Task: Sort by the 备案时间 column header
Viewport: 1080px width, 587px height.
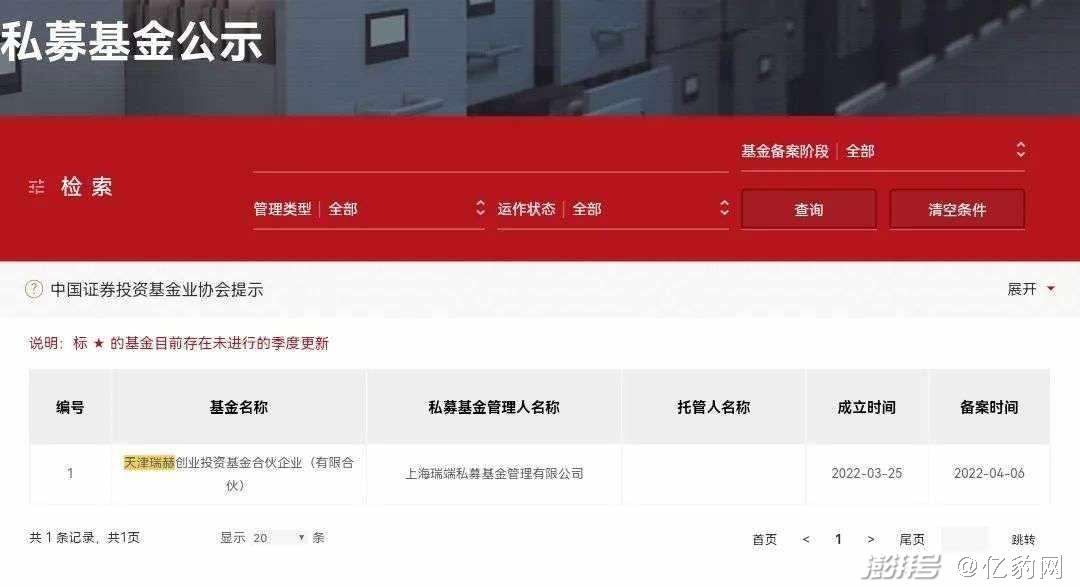Action: 989,407
